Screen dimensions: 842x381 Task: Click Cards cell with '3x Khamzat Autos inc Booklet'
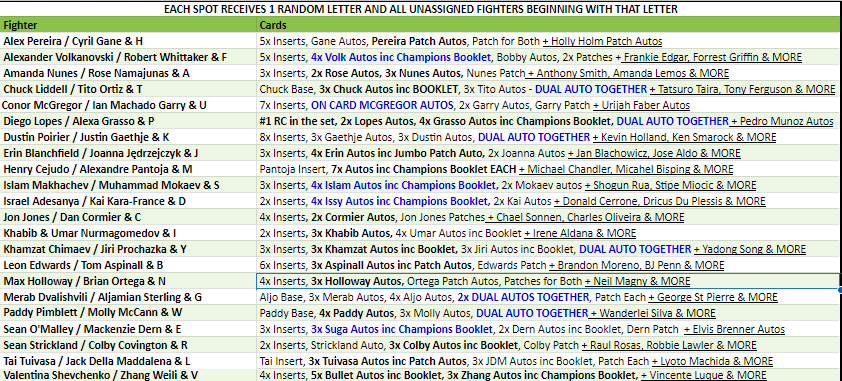(x=549, y=249)
